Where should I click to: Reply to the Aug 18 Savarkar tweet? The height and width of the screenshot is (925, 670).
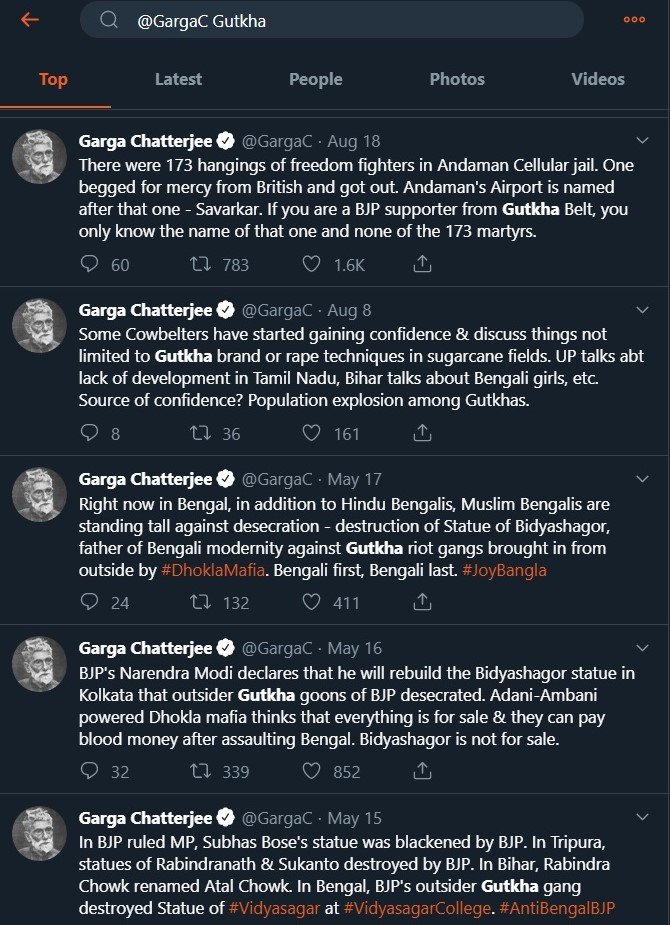(x=90, y=264)
